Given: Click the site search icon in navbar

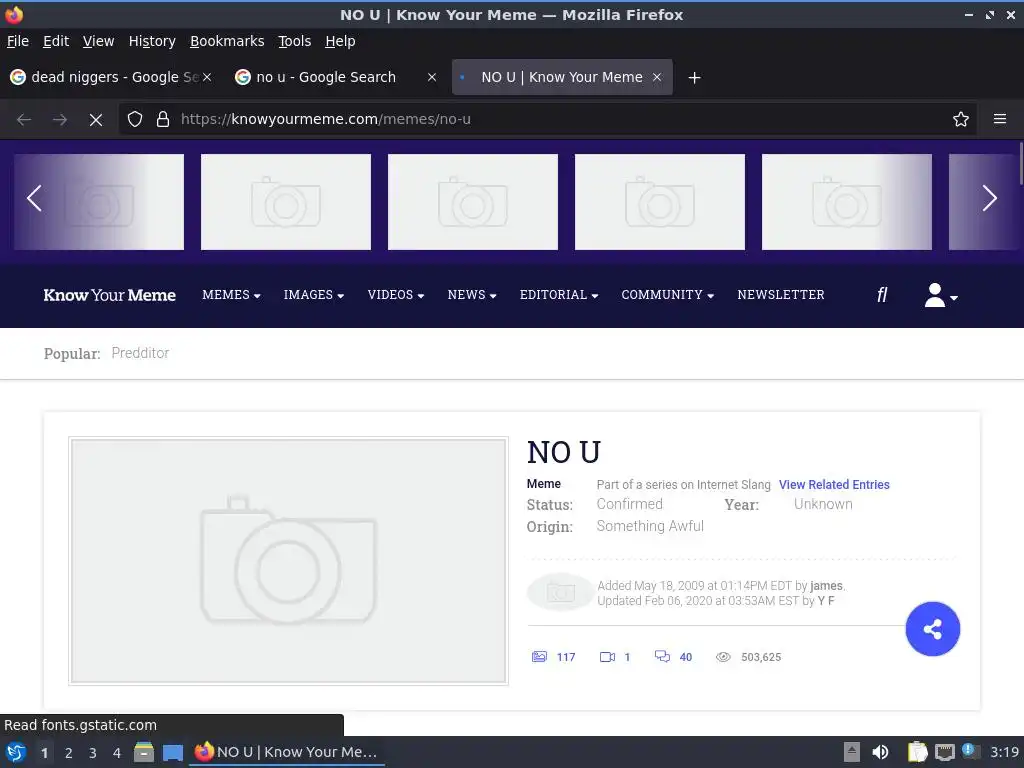Looking at the screenshot, I should coord(882,295).
